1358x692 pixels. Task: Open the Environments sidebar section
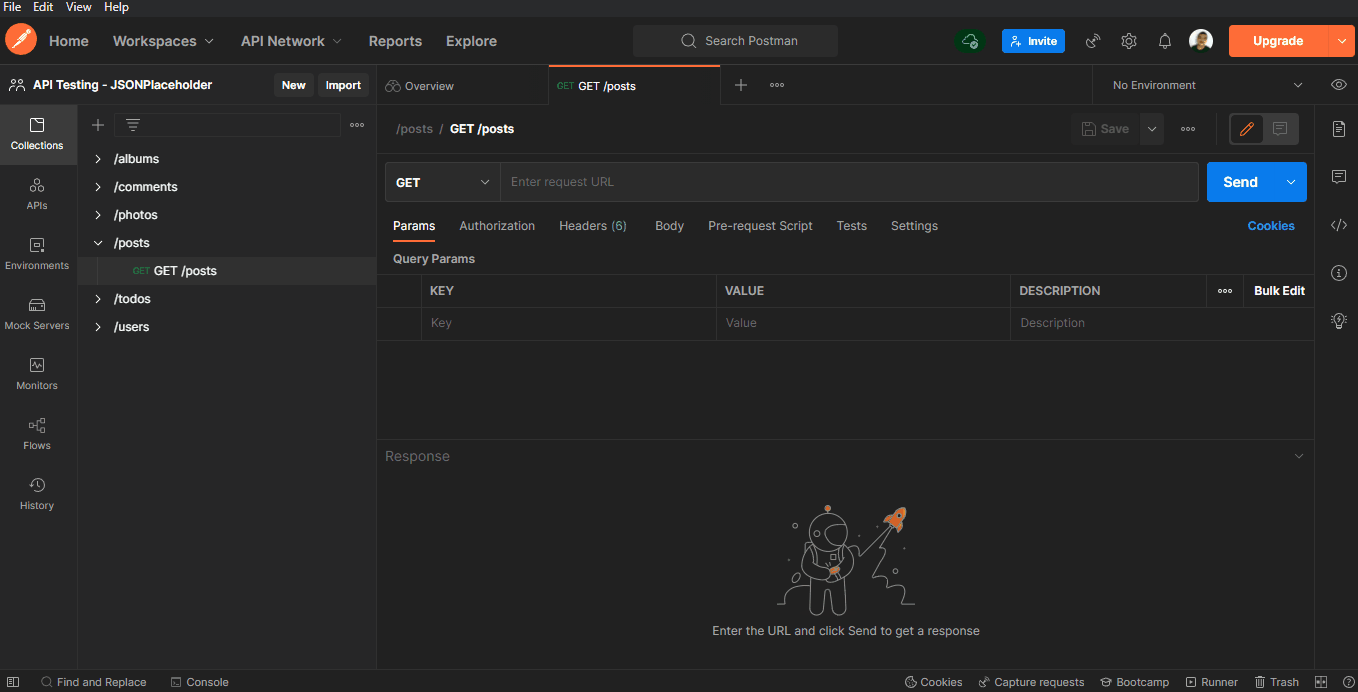[37, 254]
